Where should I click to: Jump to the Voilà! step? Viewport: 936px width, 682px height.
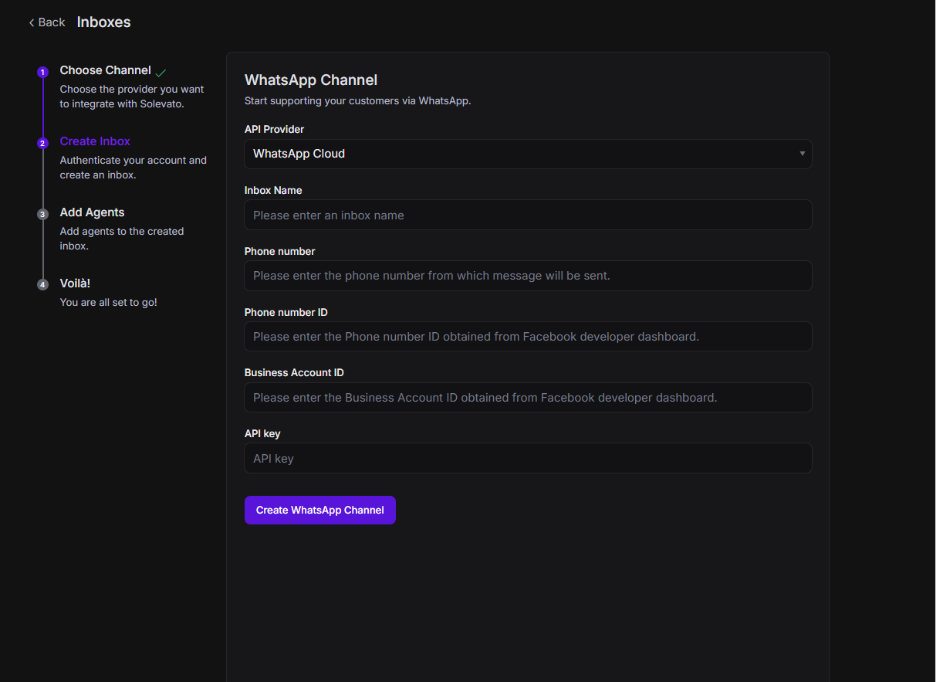click(x=75, y=284)
